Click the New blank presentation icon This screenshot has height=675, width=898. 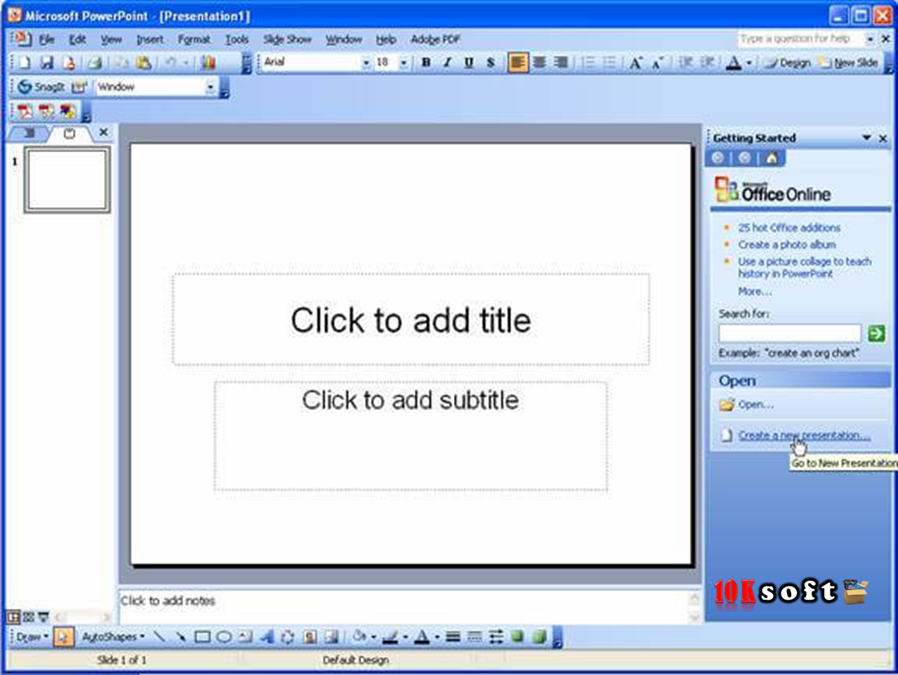click(x=25, y=62)
